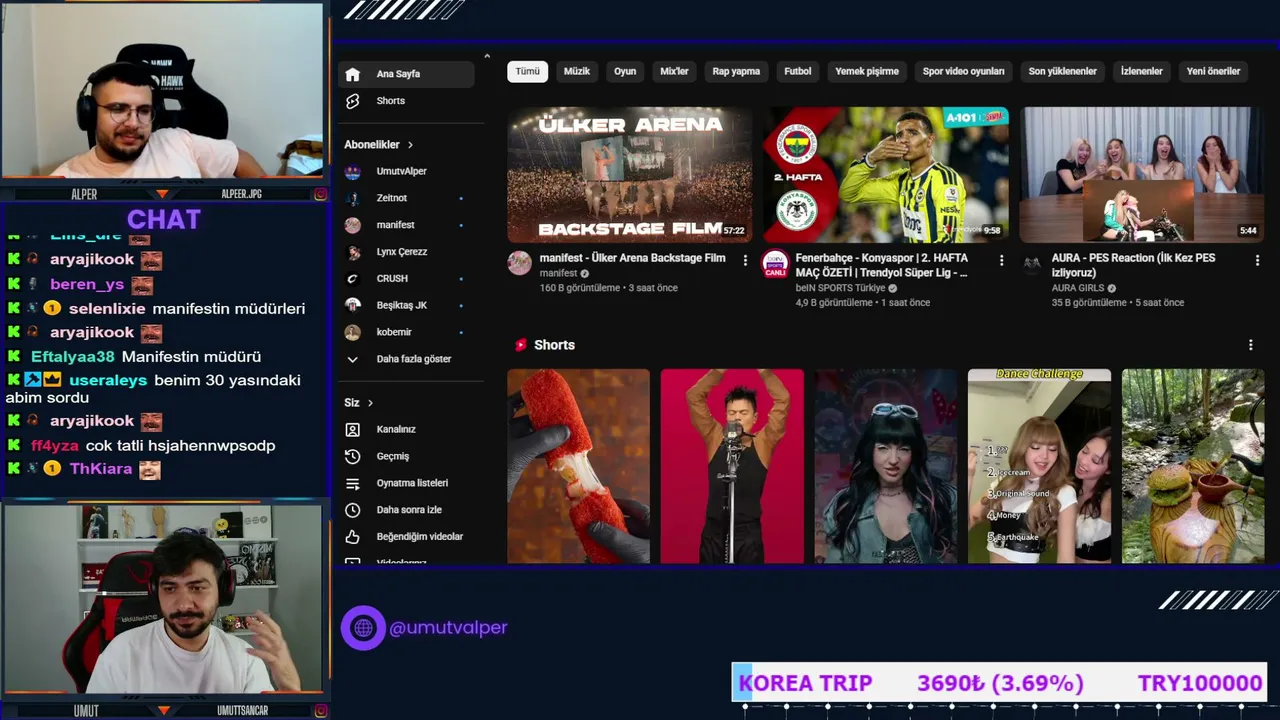
Task: Open the Shorts icon in the sidebar
Action: click(352, 101)
